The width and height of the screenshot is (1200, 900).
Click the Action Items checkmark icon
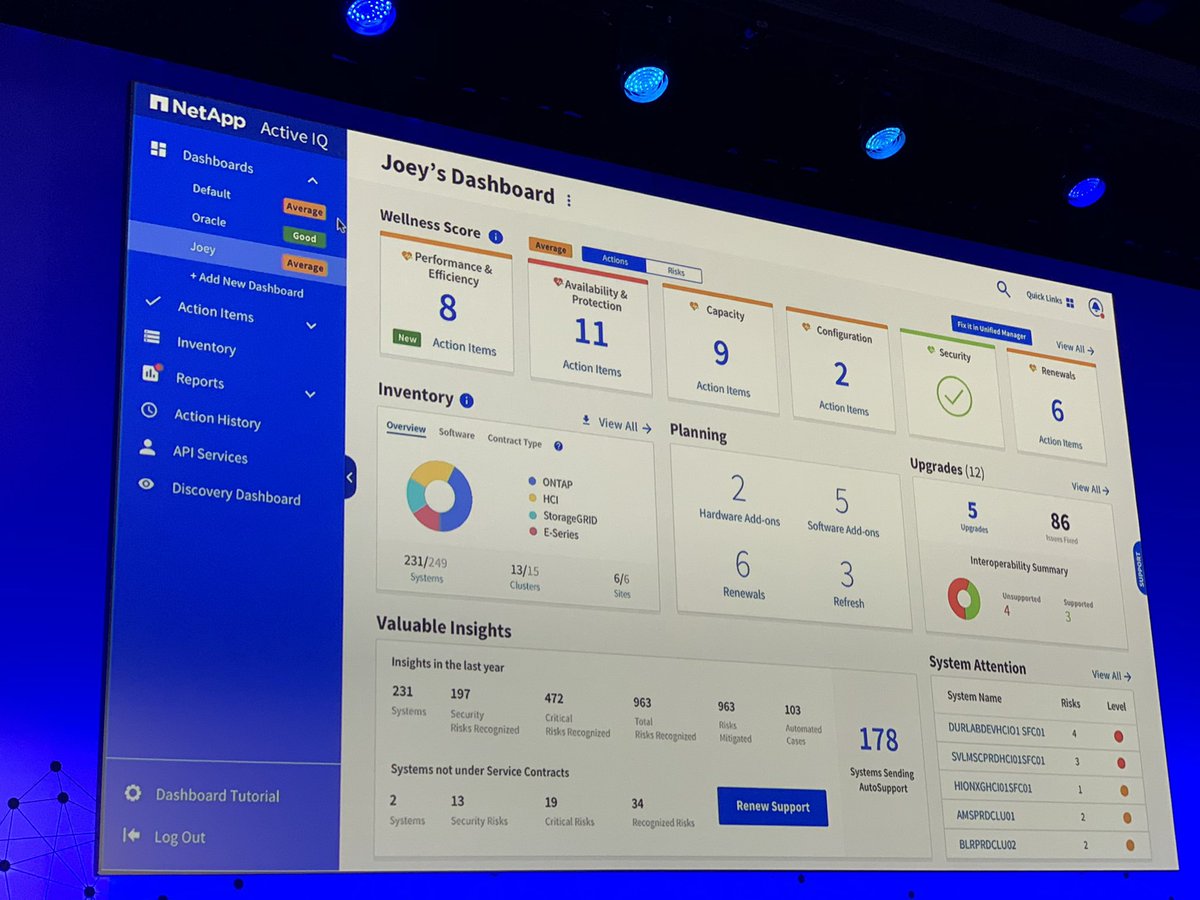[x=153, y=301]
